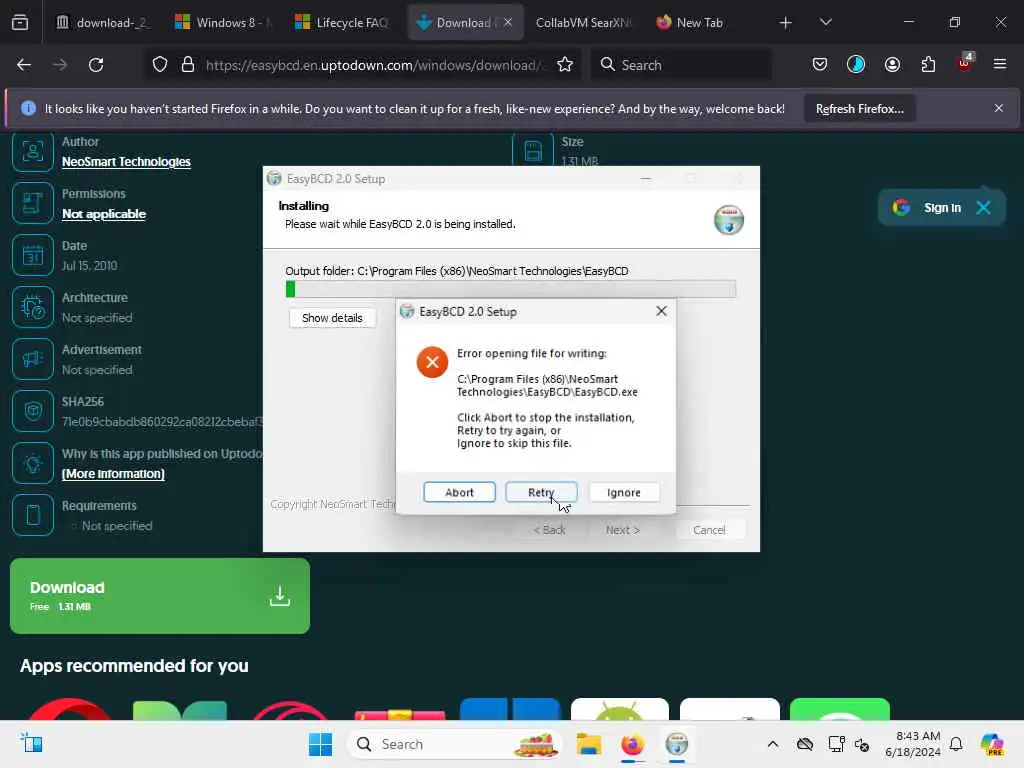The image size is (1024, 768).
Task: Click the installation progress bar
Action: 511,289
